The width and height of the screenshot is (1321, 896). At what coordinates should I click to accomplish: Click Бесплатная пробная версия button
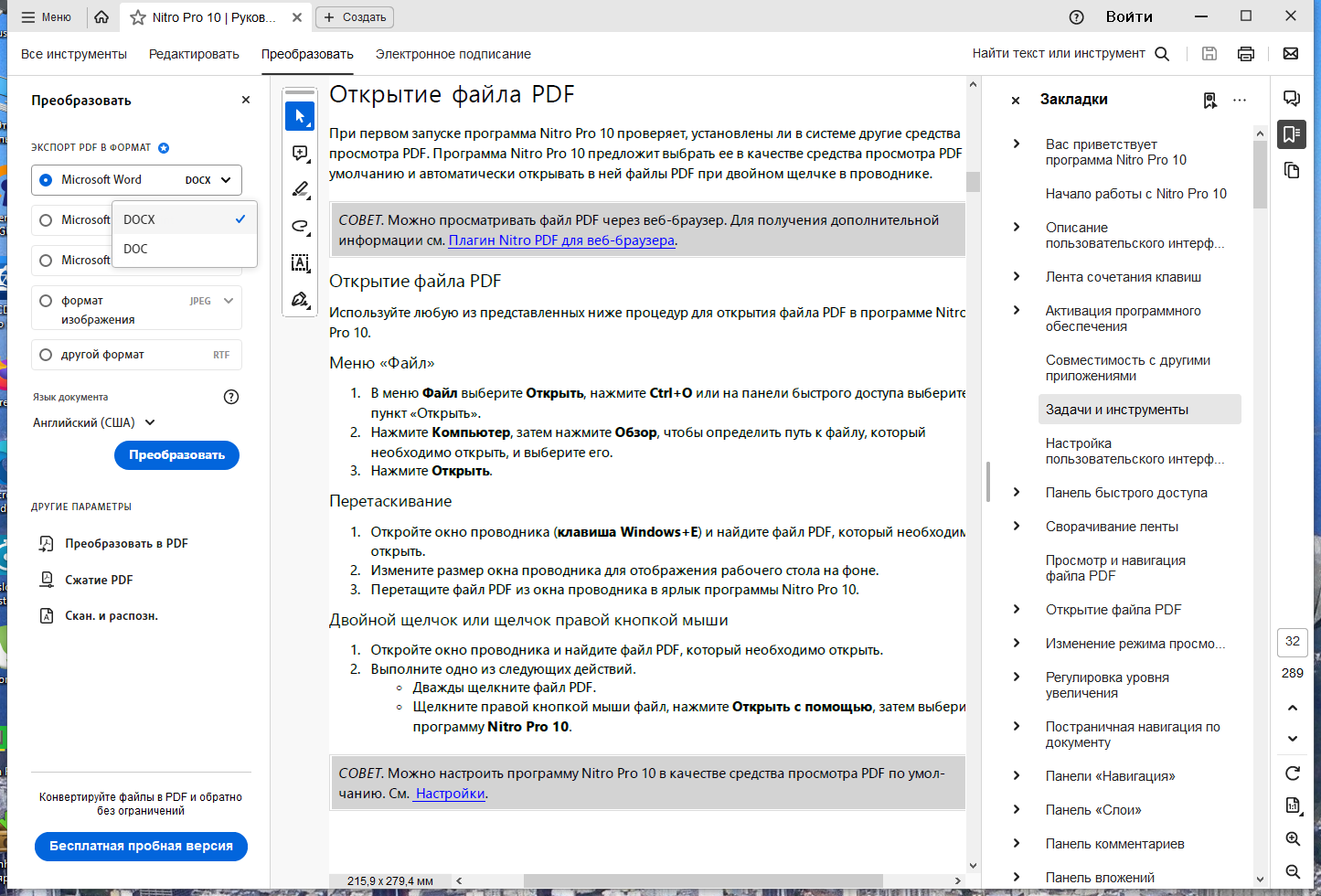point(141,847)
